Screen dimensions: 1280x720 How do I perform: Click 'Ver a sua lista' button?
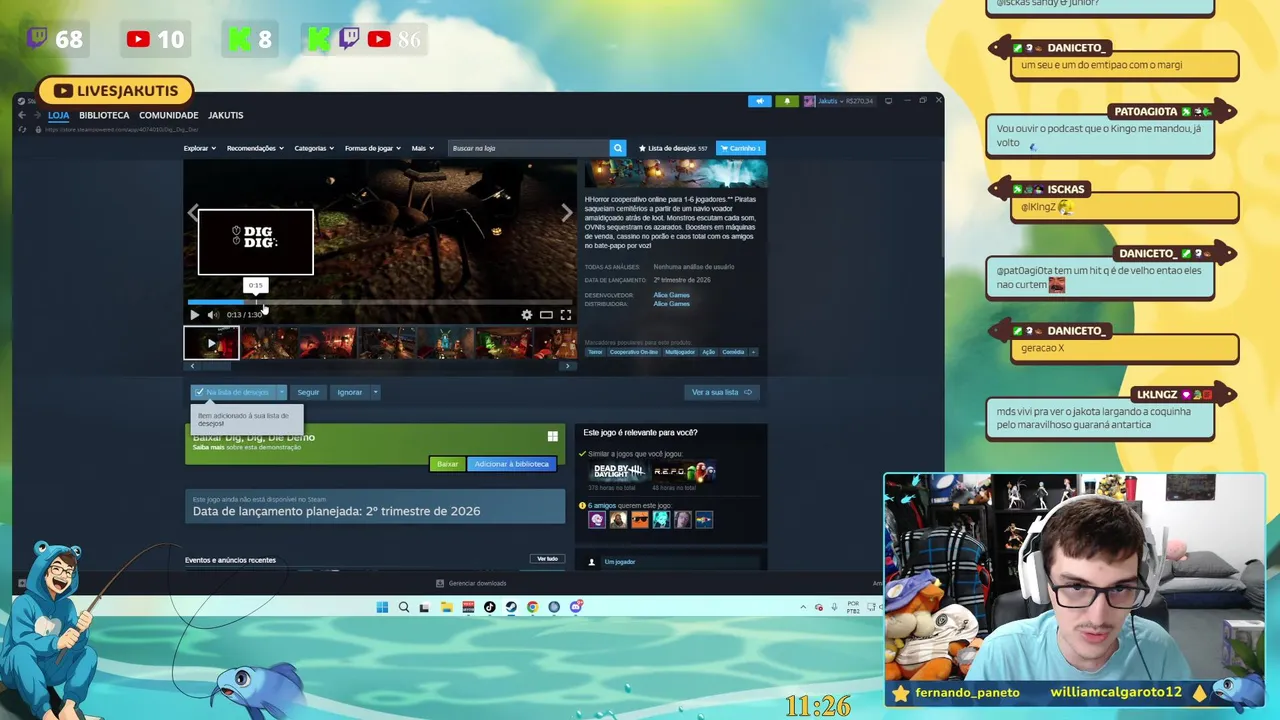[x=721, y=392]
